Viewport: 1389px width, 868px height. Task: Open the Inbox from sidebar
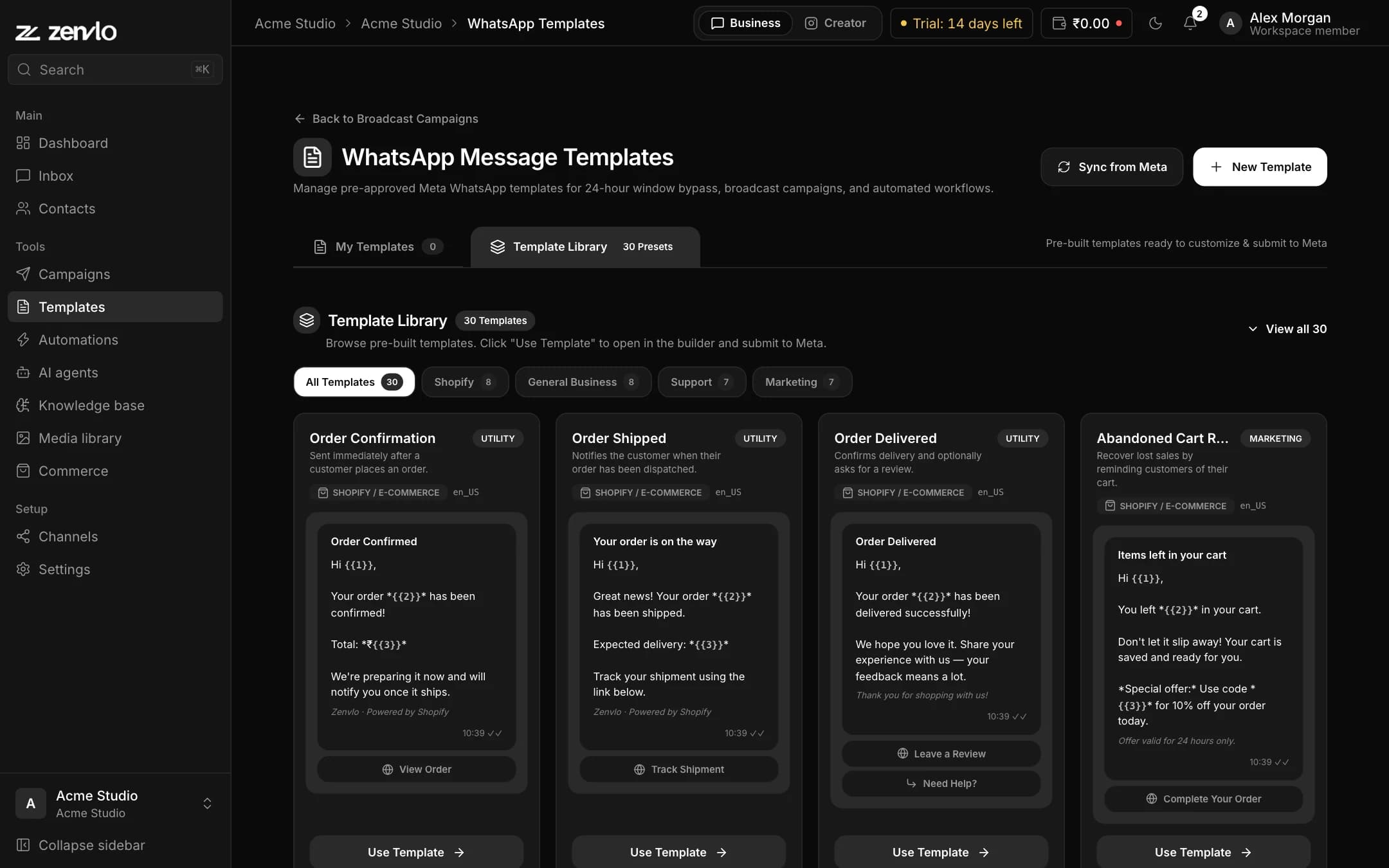point(115,176)
